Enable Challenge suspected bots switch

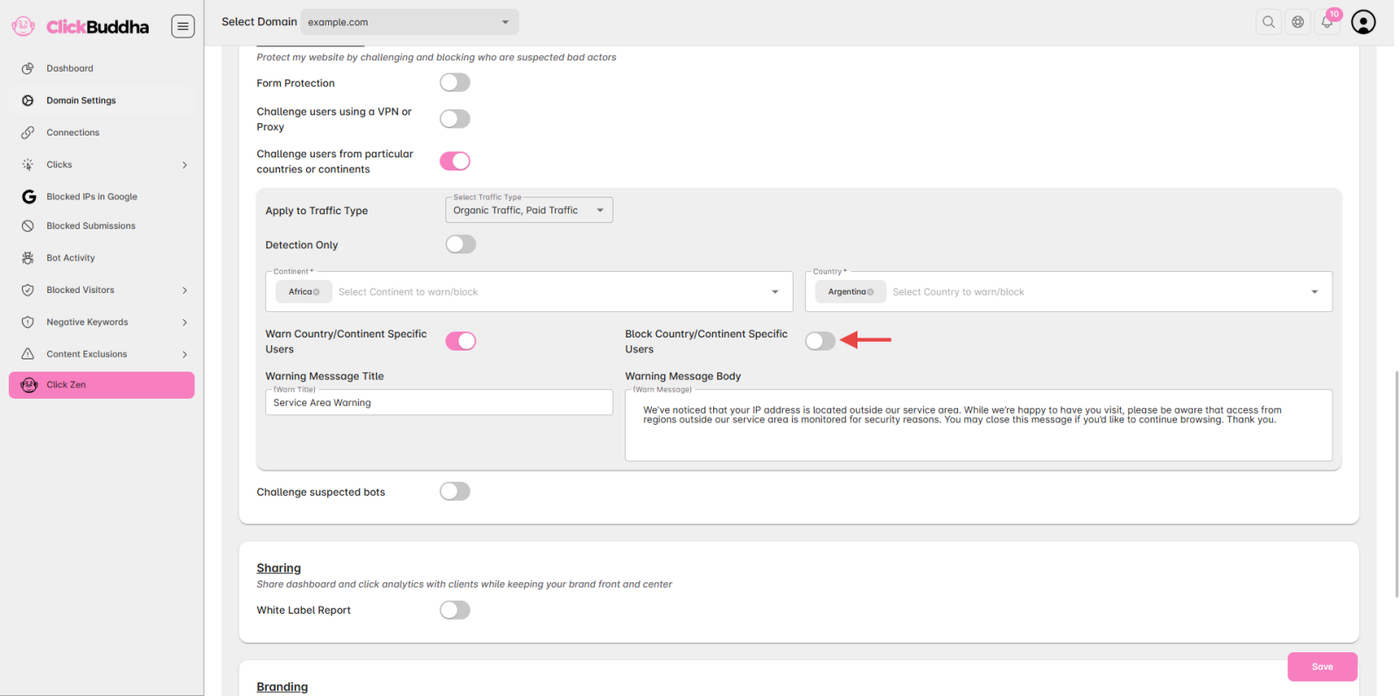click(455, 492)
